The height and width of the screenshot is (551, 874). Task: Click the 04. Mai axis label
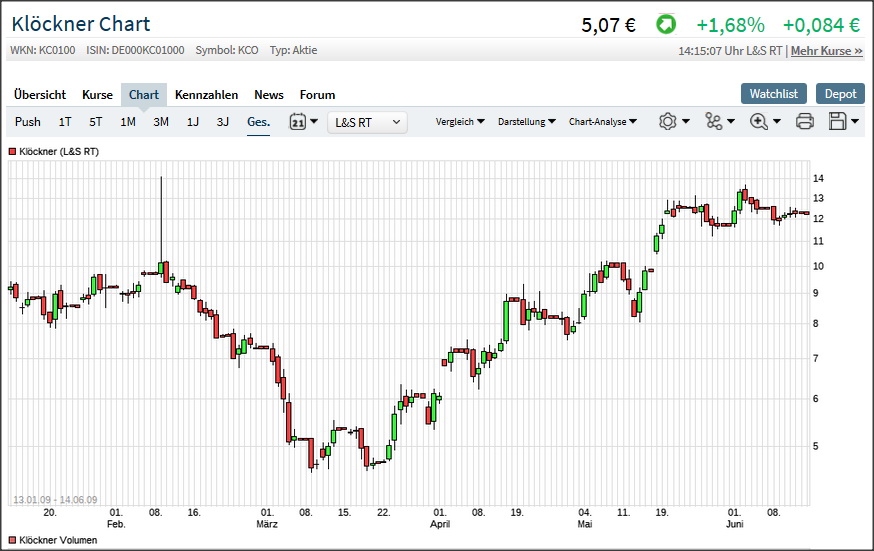[x=585, y=518]
